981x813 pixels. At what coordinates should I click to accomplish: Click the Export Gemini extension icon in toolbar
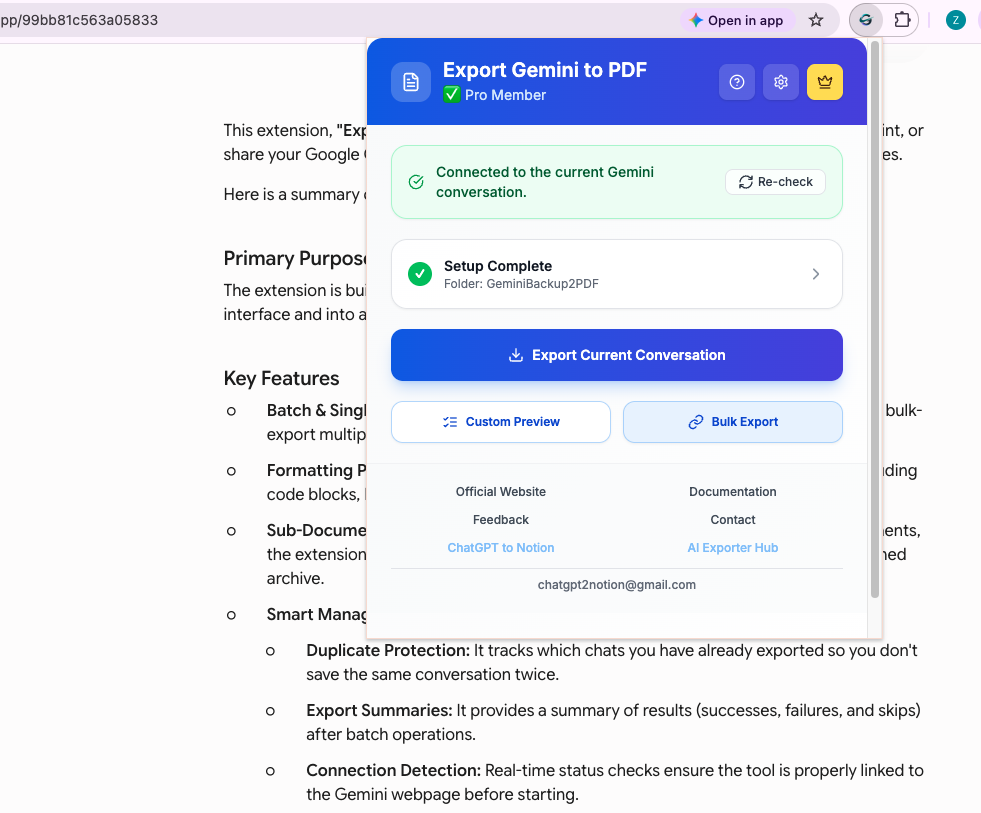coord(866,20)
